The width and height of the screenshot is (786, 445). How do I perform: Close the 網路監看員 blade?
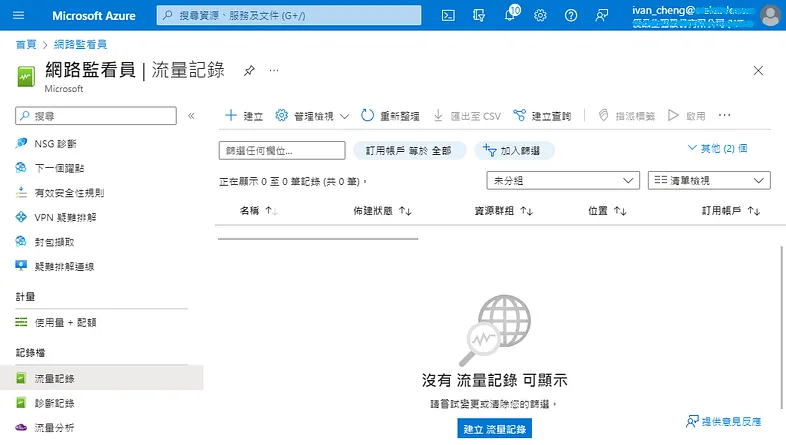click(758, 71)
